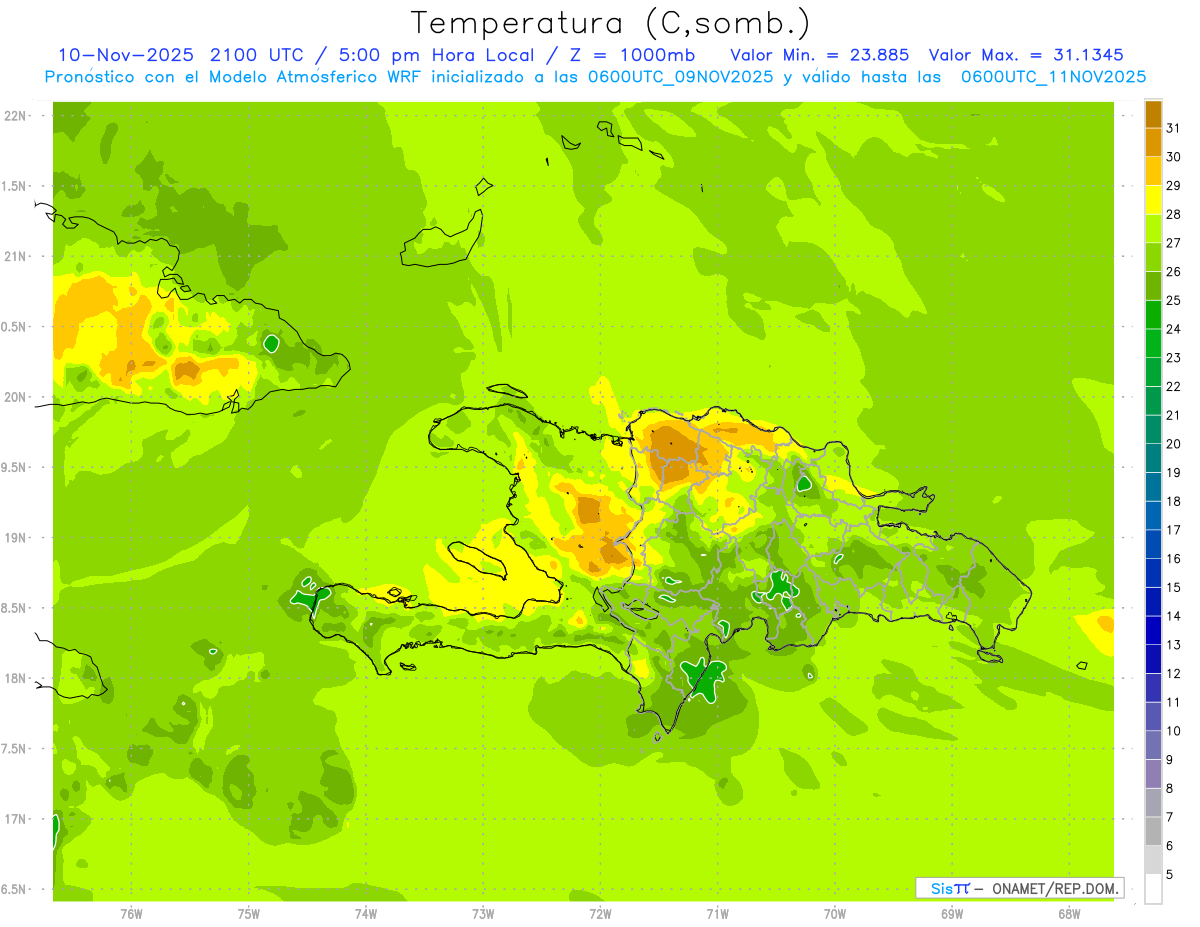Click the legend value '15'
This screenshot has width=1200, height=927.
(x=1174, y=587)
